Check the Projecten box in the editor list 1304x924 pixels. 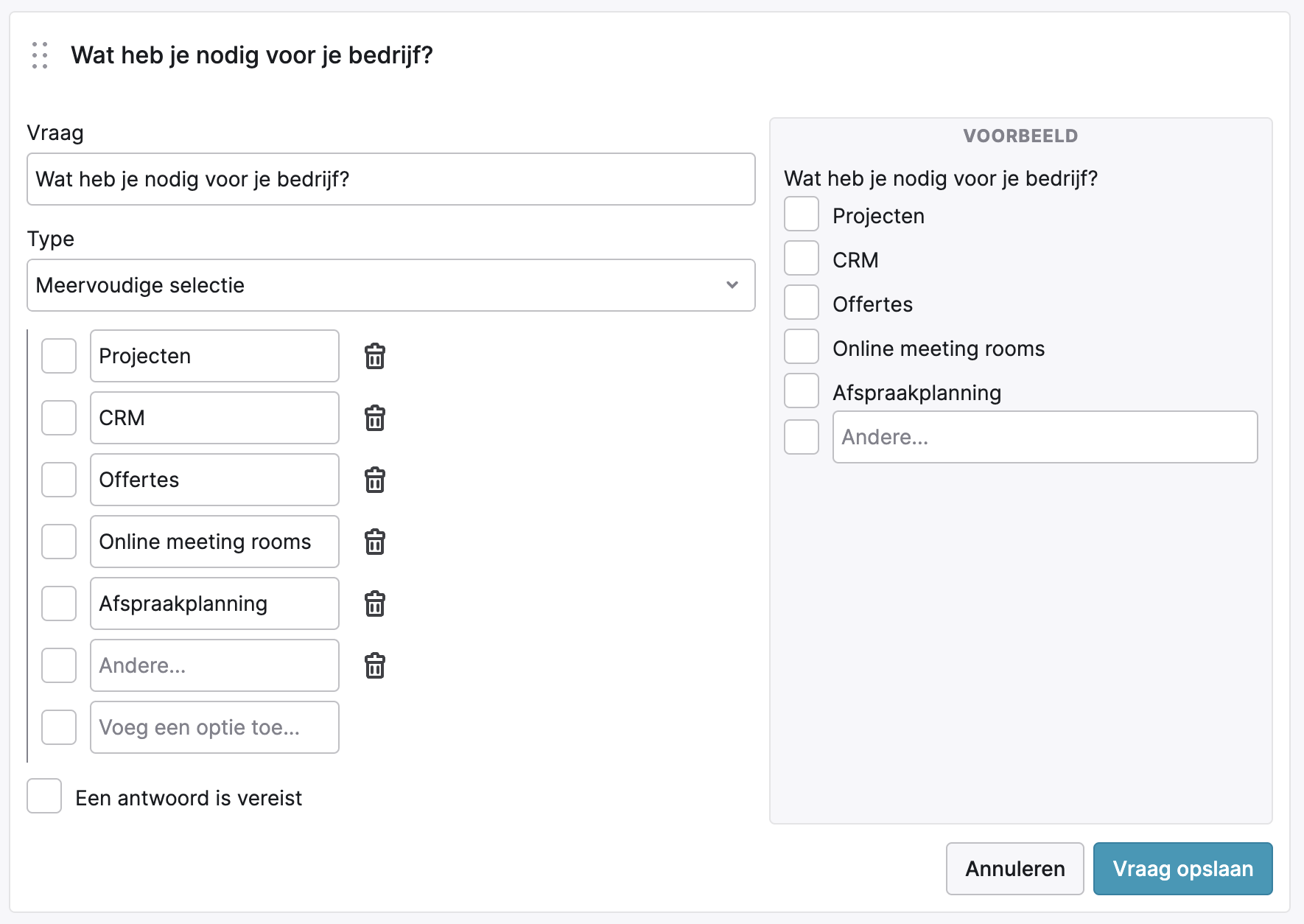pyautogui.click(x=59, y=357)
